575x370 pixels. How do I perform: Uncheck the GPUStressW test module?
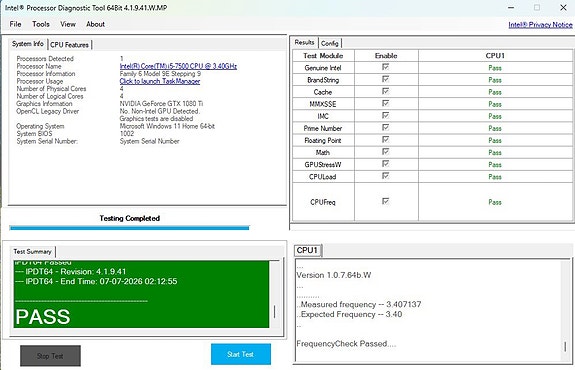pos(385,164)
